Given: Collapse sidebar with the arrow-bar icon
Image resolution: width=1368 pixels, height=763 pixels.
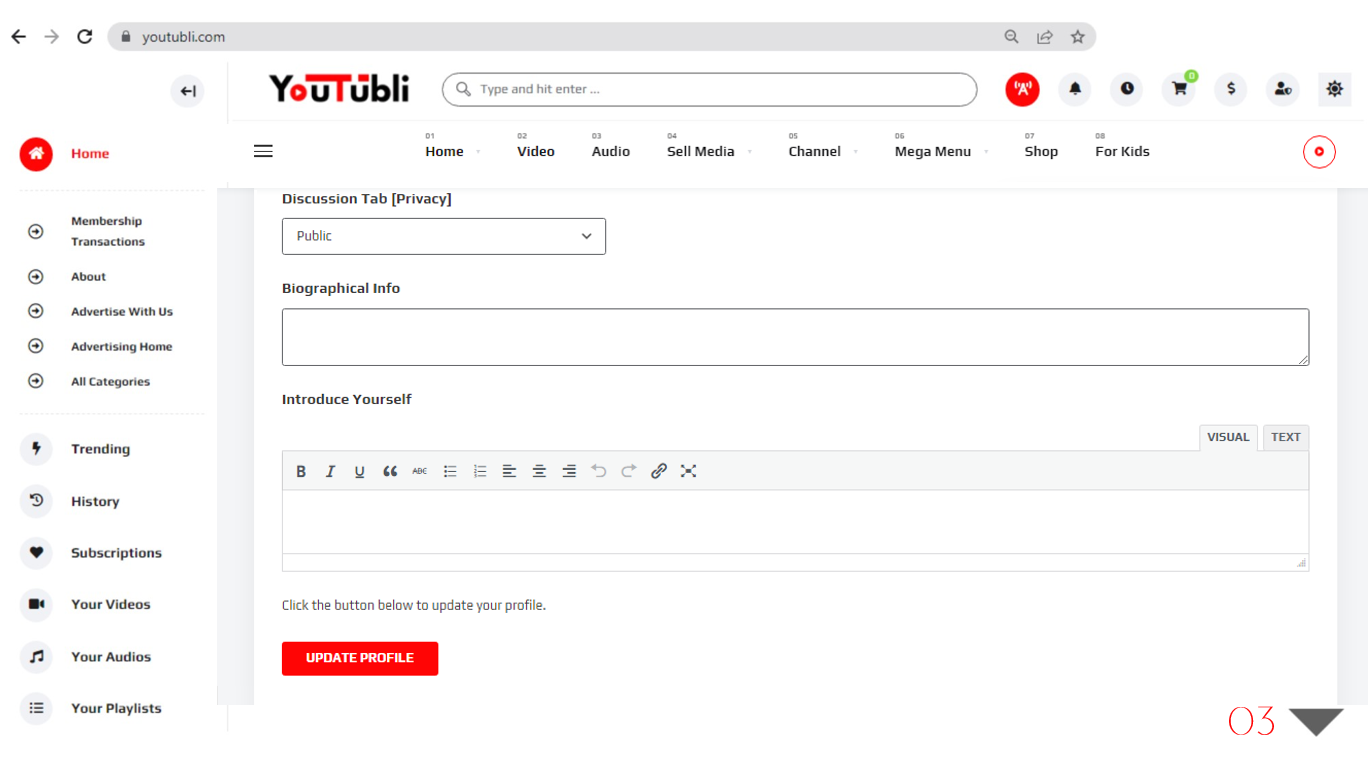Looking at the screenshot, I should (187, 92).
